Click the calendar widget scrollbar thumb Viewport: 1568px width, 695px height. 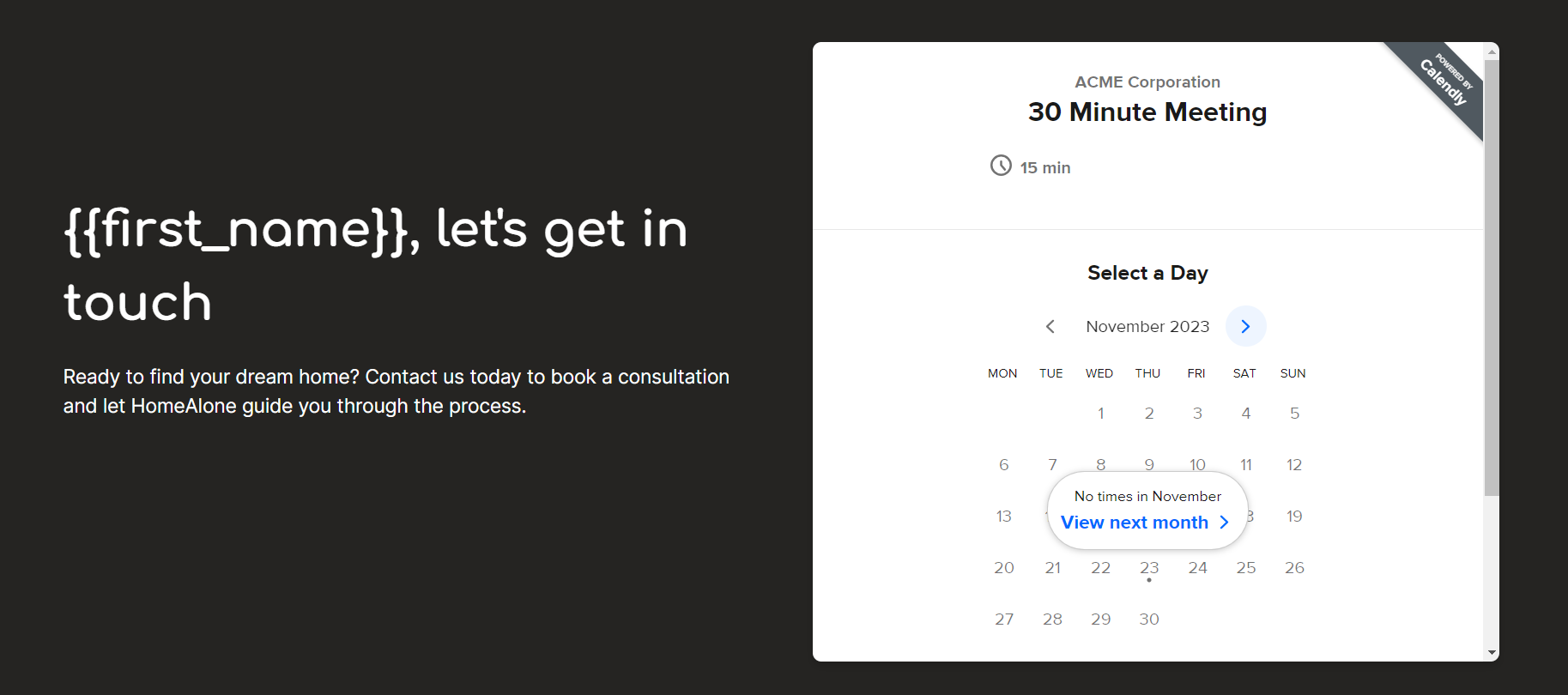[x=1492, y=275]
